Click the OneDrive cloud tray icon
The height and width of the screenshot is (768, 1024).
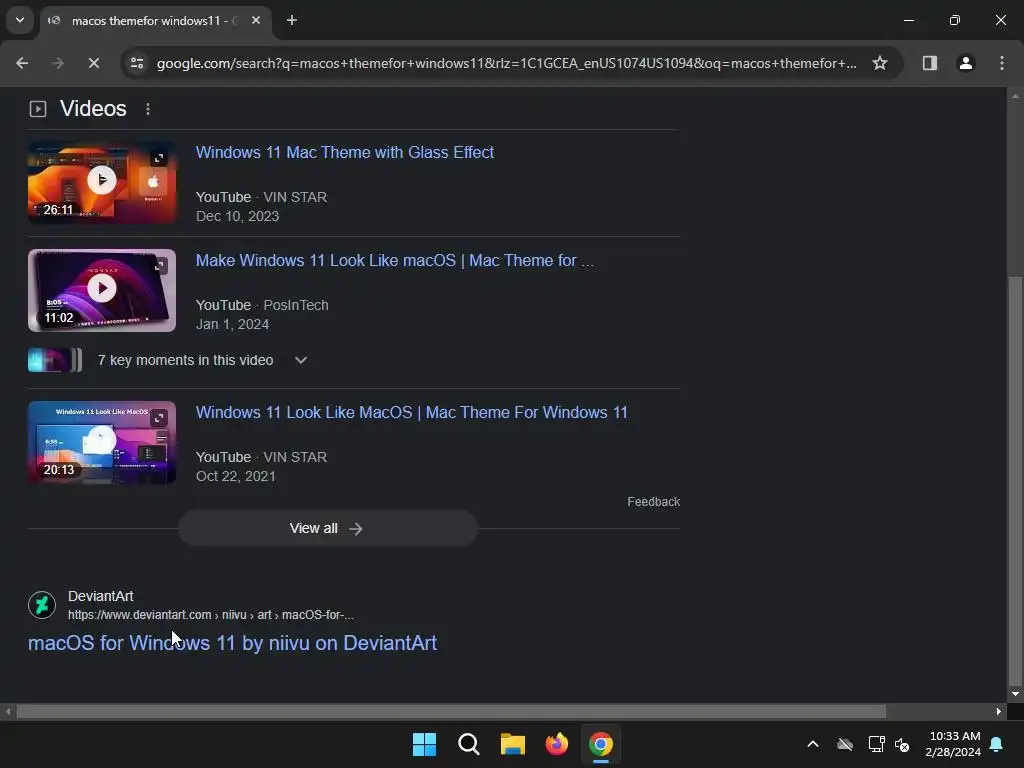845,744
